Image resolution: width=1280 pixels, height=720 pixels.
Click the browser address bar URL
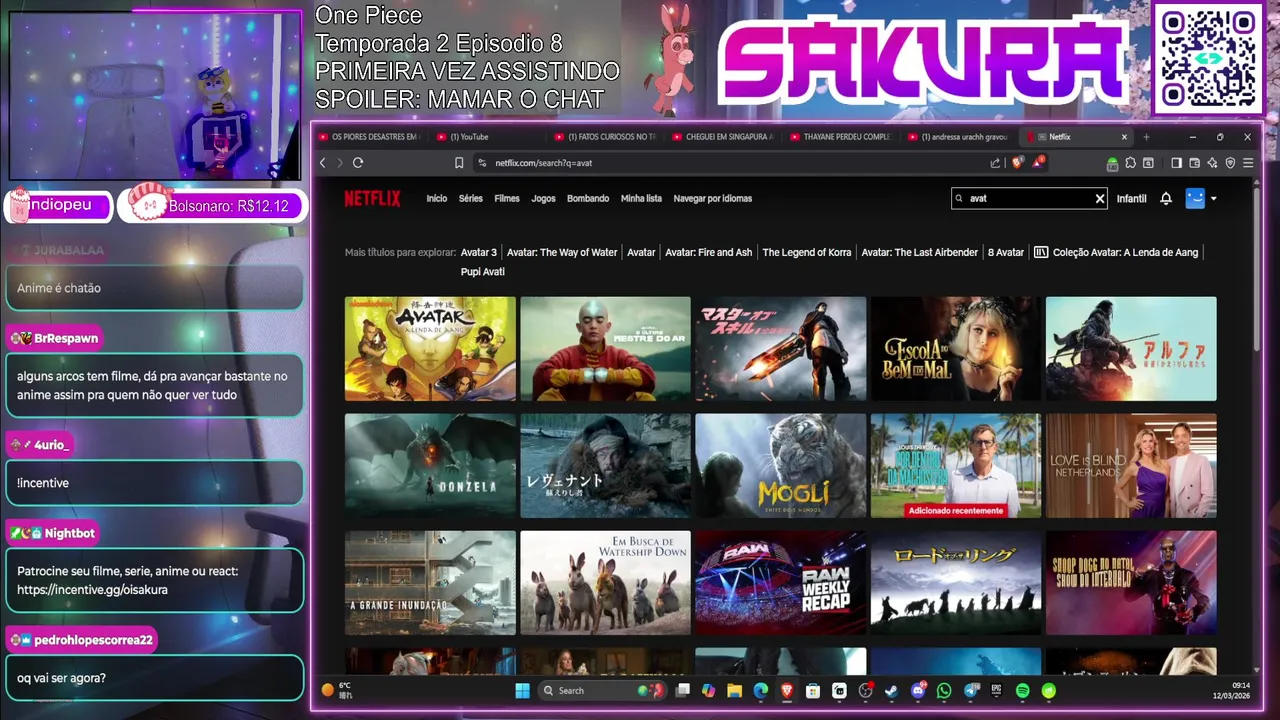pos(544,163)
